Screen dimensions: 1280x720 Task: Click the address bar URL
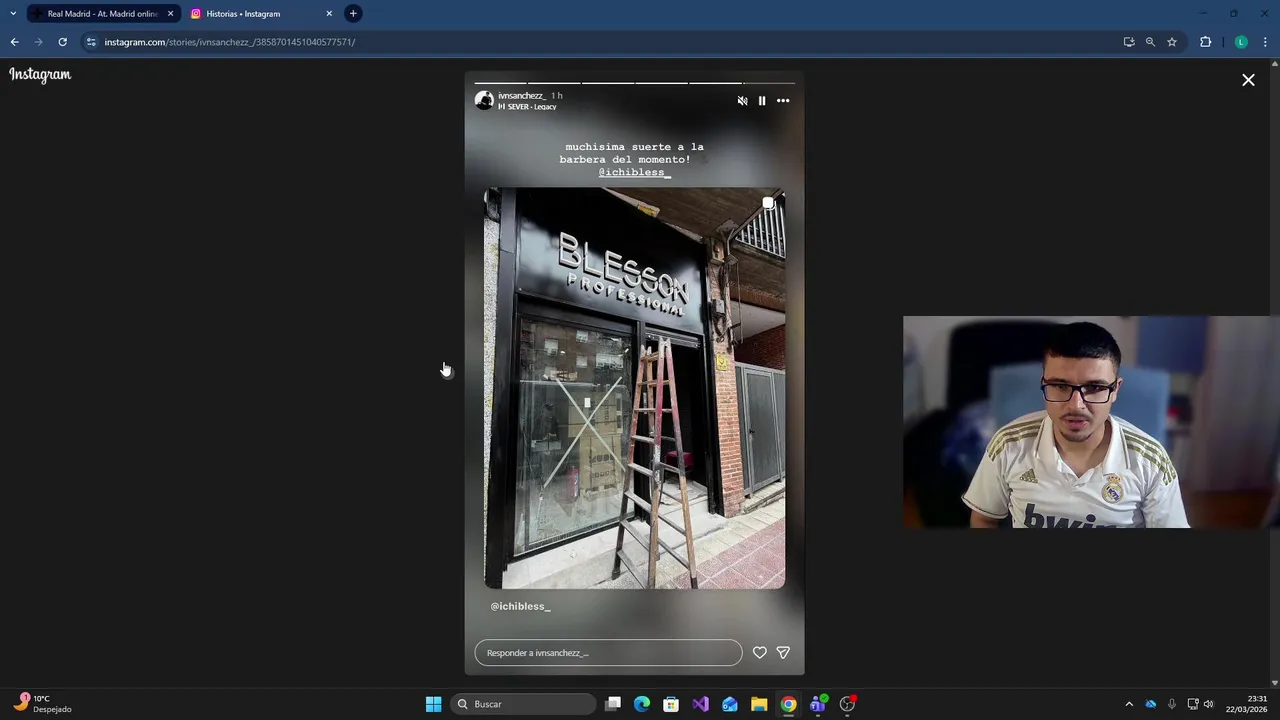tap(229, 42)
